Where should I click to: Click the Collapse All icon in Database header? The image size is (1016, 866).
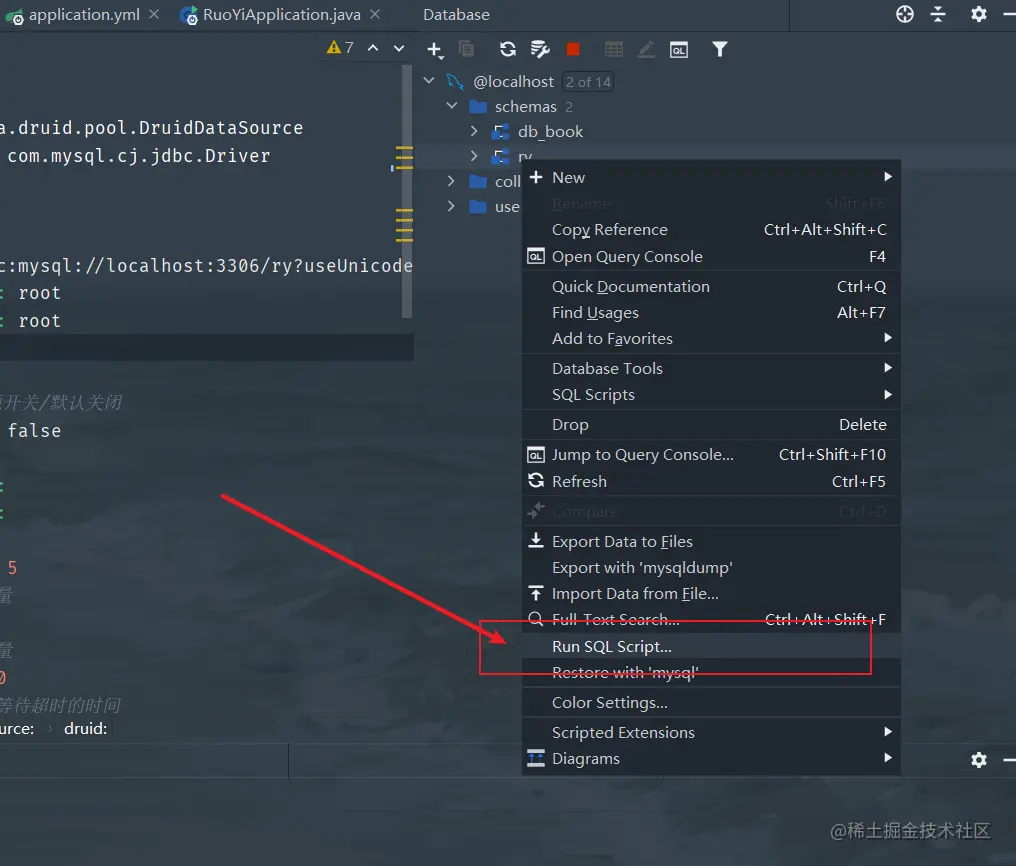tap(938, 14)
